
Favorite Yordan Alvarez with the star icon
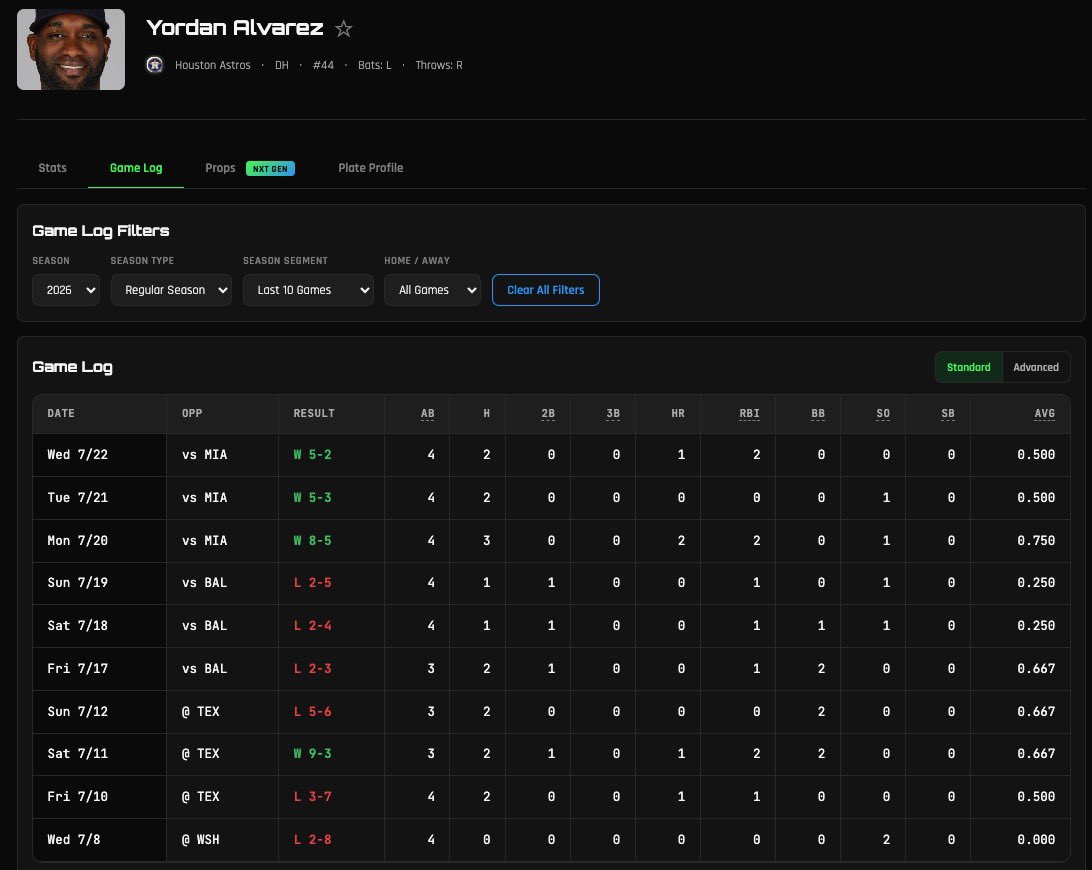tap(343, 29)
